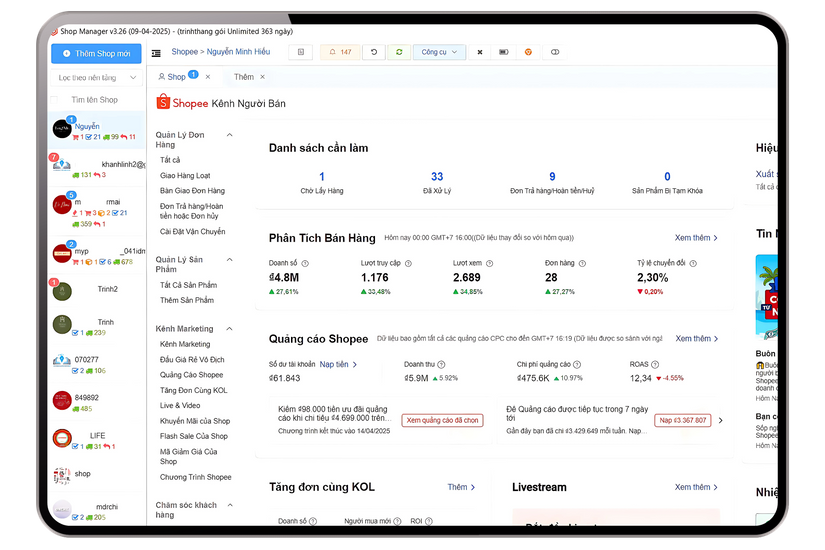Check the select-all box beside Tìm tên Shop
Viewport: 825px width, 550px height.
(54, 100)
